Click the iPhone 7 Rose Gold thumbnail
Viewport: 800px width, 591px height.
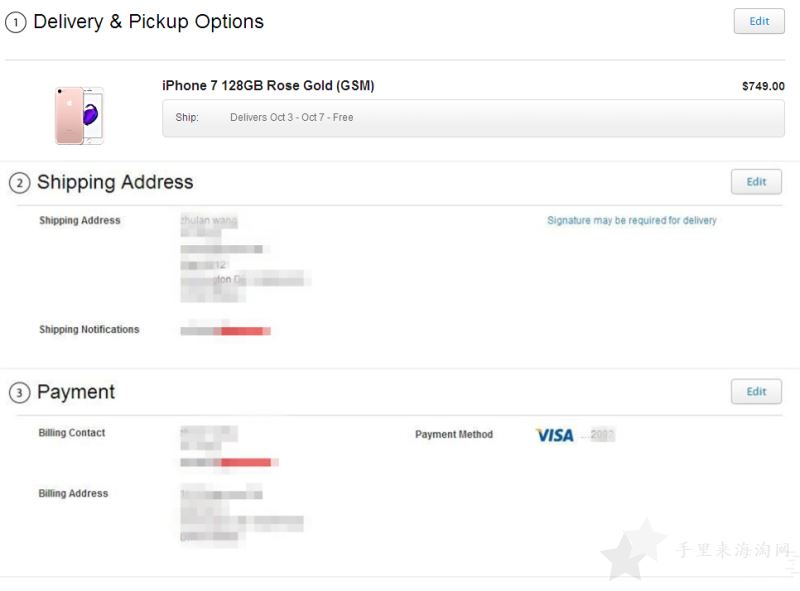pyautogui.click(x=80, y=115)
